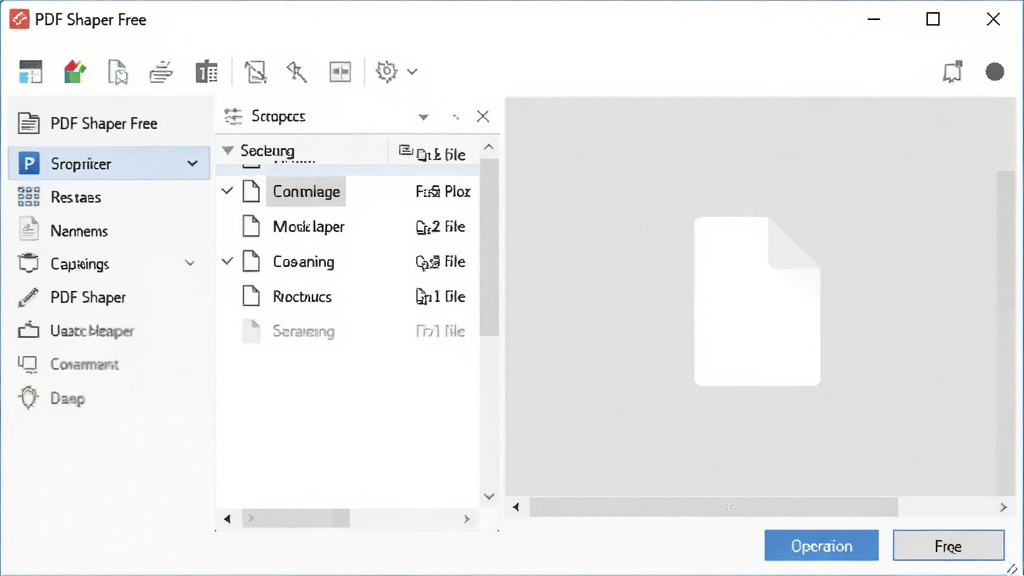Select the greyed Seraneing row
1024x576 pixels.
(x=348, y=331)
